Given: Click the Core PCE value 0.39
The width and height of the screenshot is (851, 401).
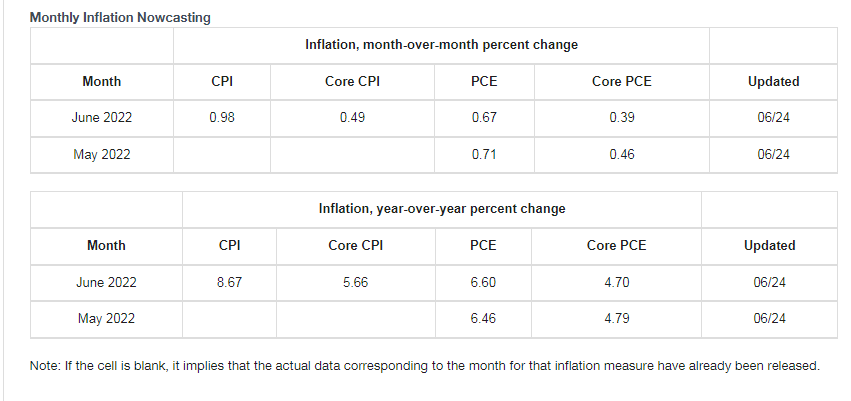Looking at the screenshot, I should point(621,118).
